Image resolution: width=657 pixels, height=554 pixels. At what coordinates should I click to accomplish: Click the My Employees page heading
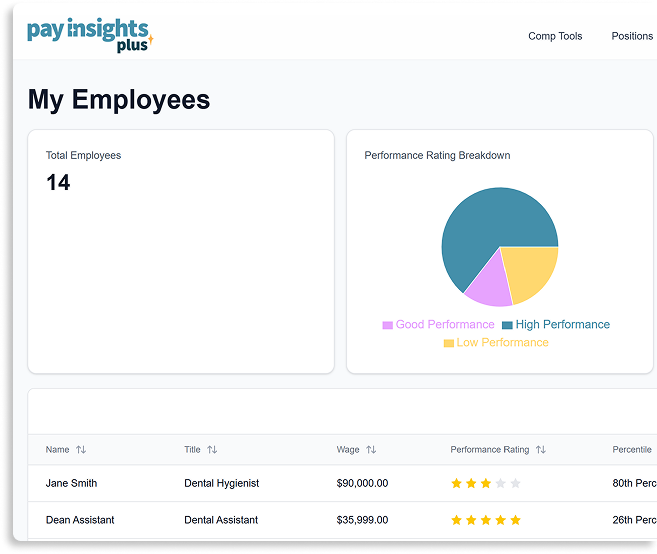(119, 100)
